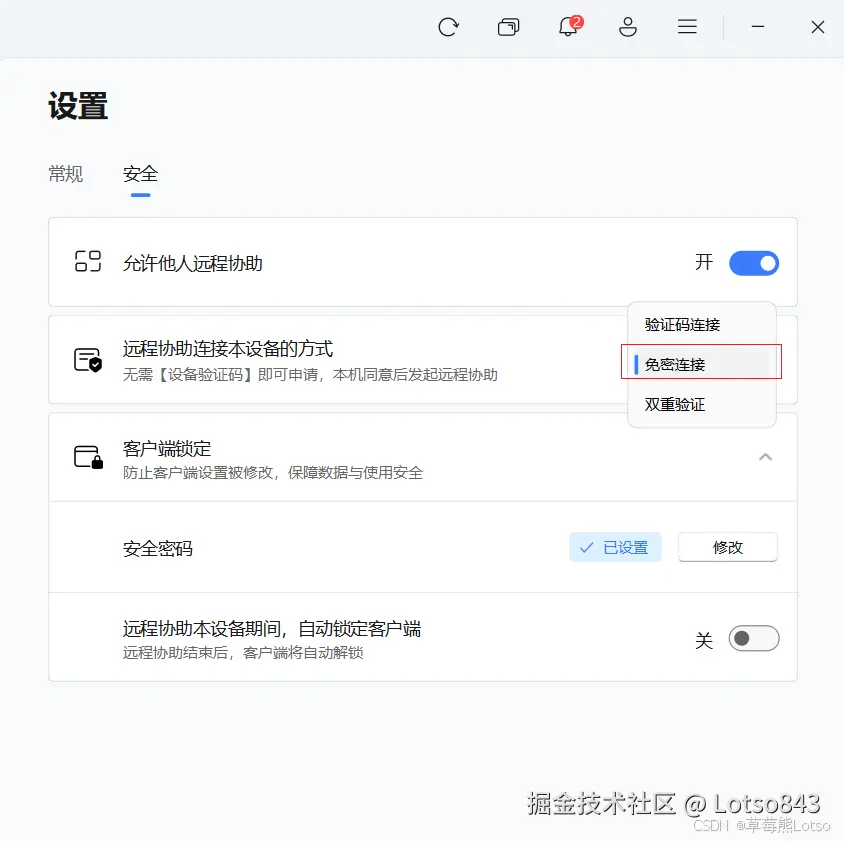Click the 修改 button for 安全密码
The image size is (844, 841).
[727, 547]
